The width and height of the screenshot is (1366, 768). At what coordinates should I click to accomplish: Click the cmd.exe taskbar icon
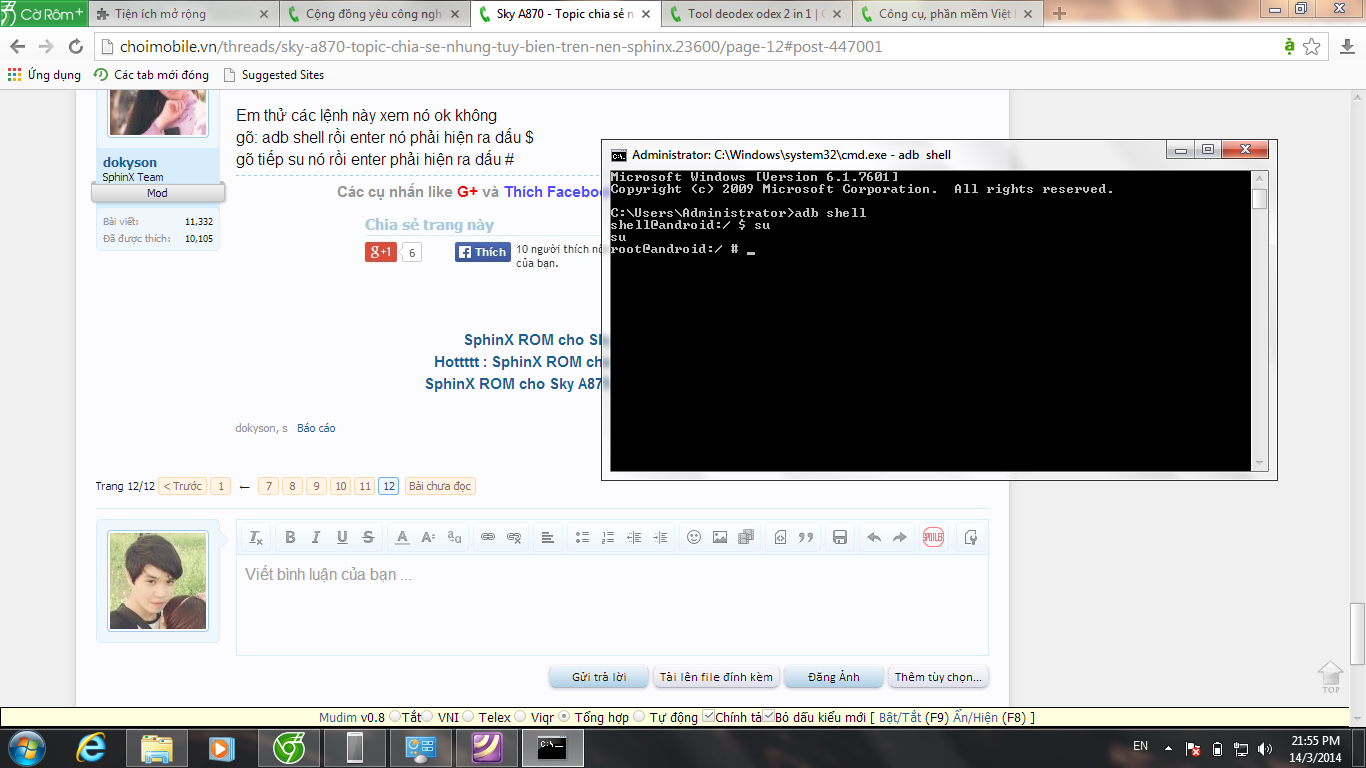(x=553, y=748)
